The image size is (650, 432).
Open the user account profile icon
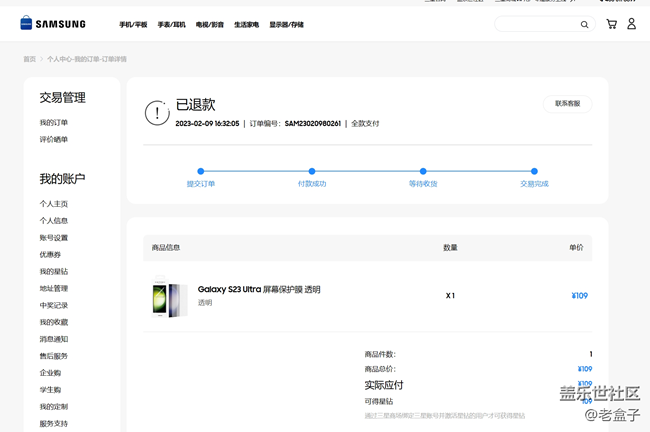[631, 24]
